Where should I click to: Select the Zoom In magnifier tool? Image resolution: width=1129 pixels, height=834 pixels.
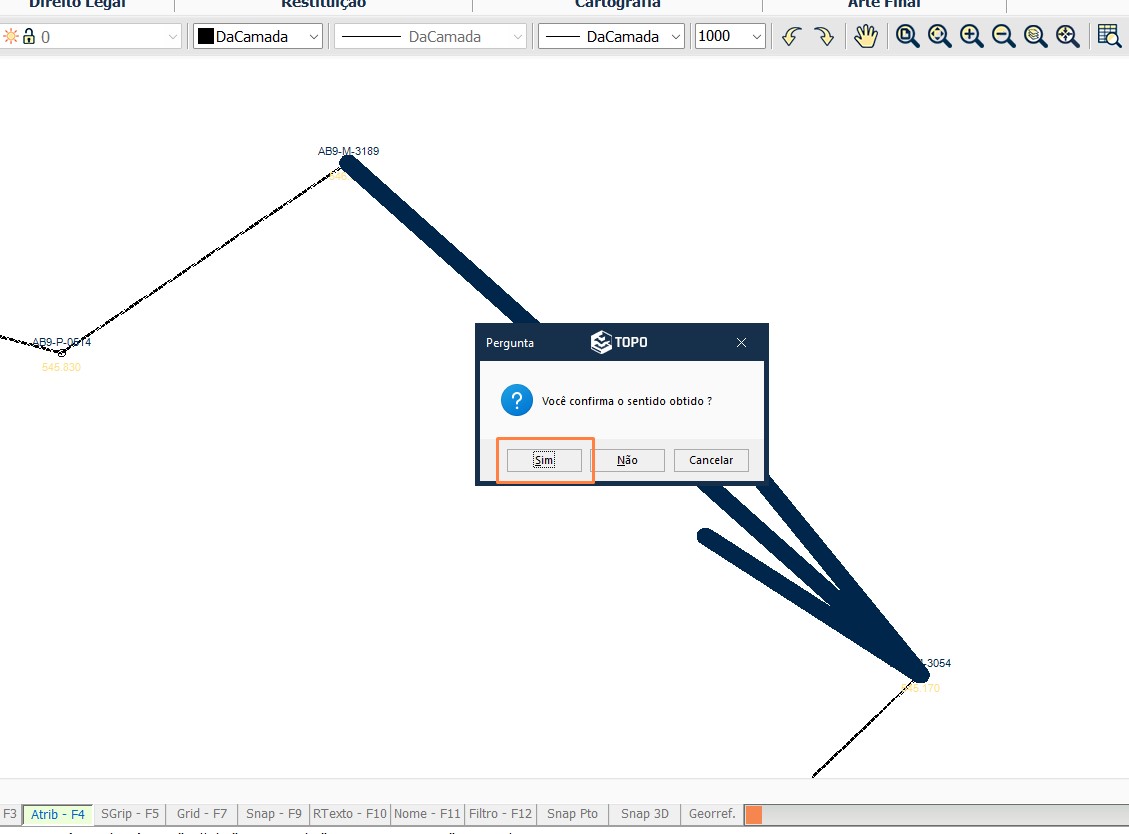[x=971, y=36]
